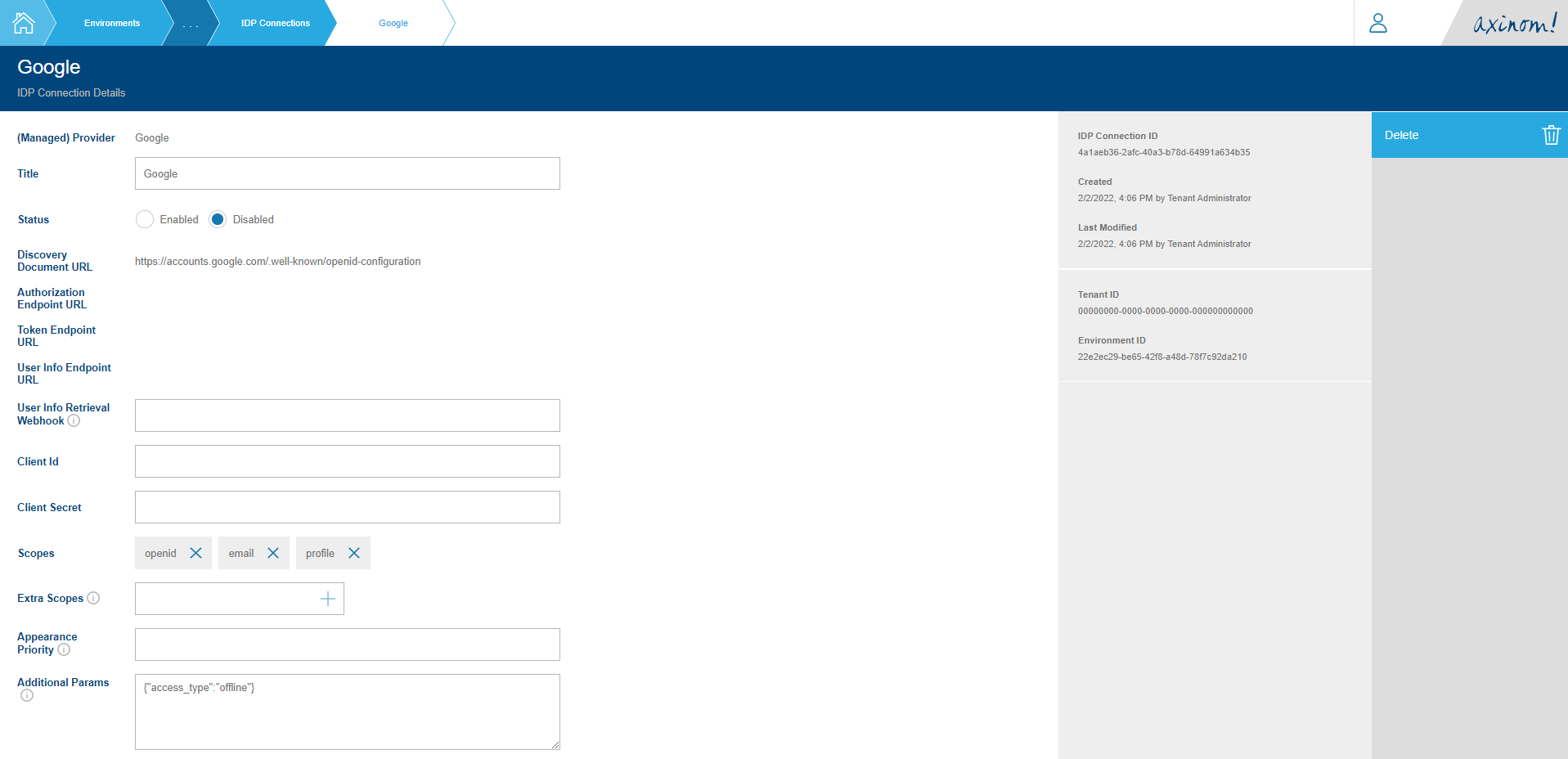Image resolution: width=1568 pixels, height=759 pixels.
Task: Remove the email scope chip
Action: 274,553
